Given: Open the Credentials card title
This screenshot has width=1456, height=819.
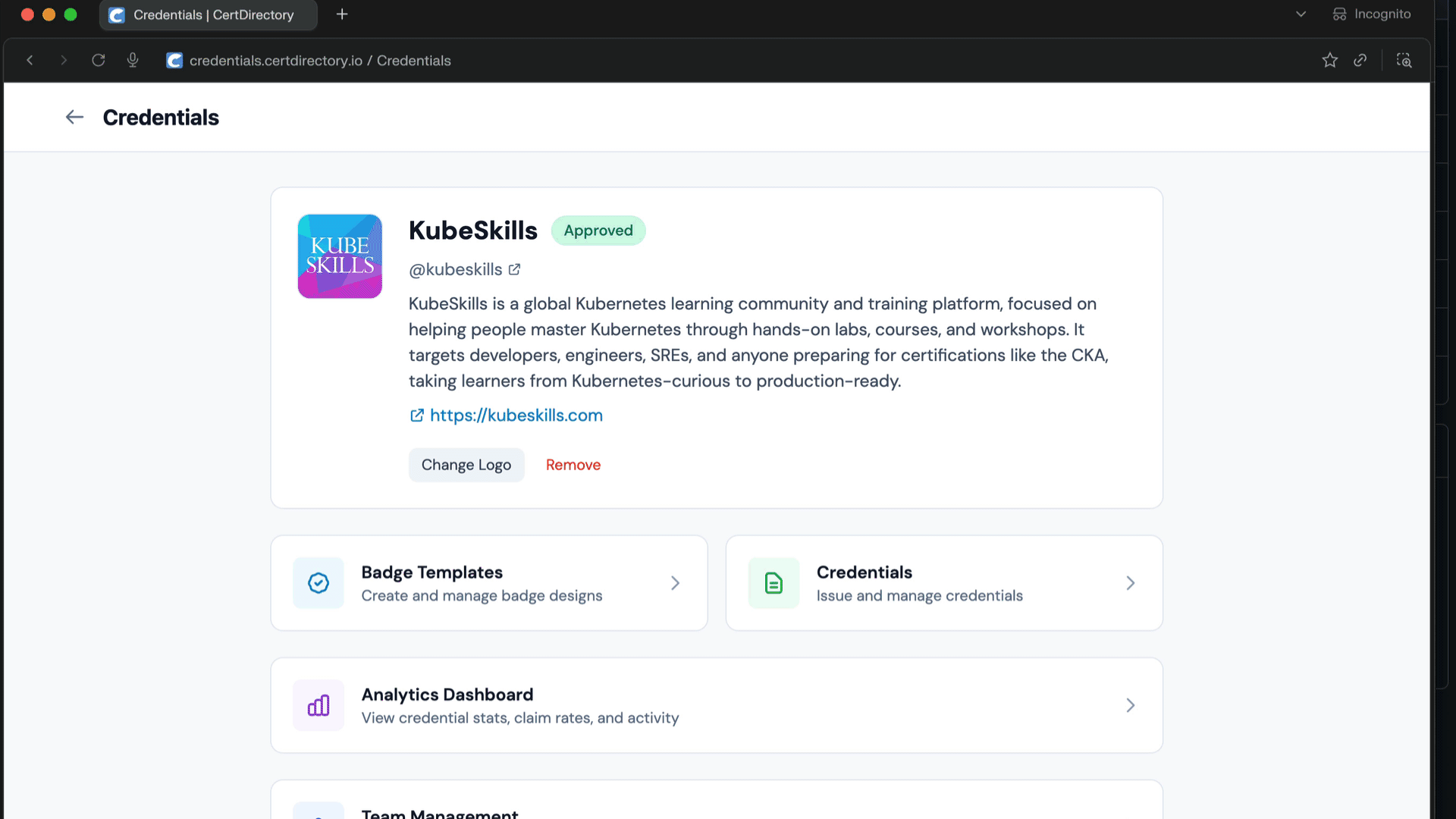Looking at the screenshot, I should click(864, 573).
